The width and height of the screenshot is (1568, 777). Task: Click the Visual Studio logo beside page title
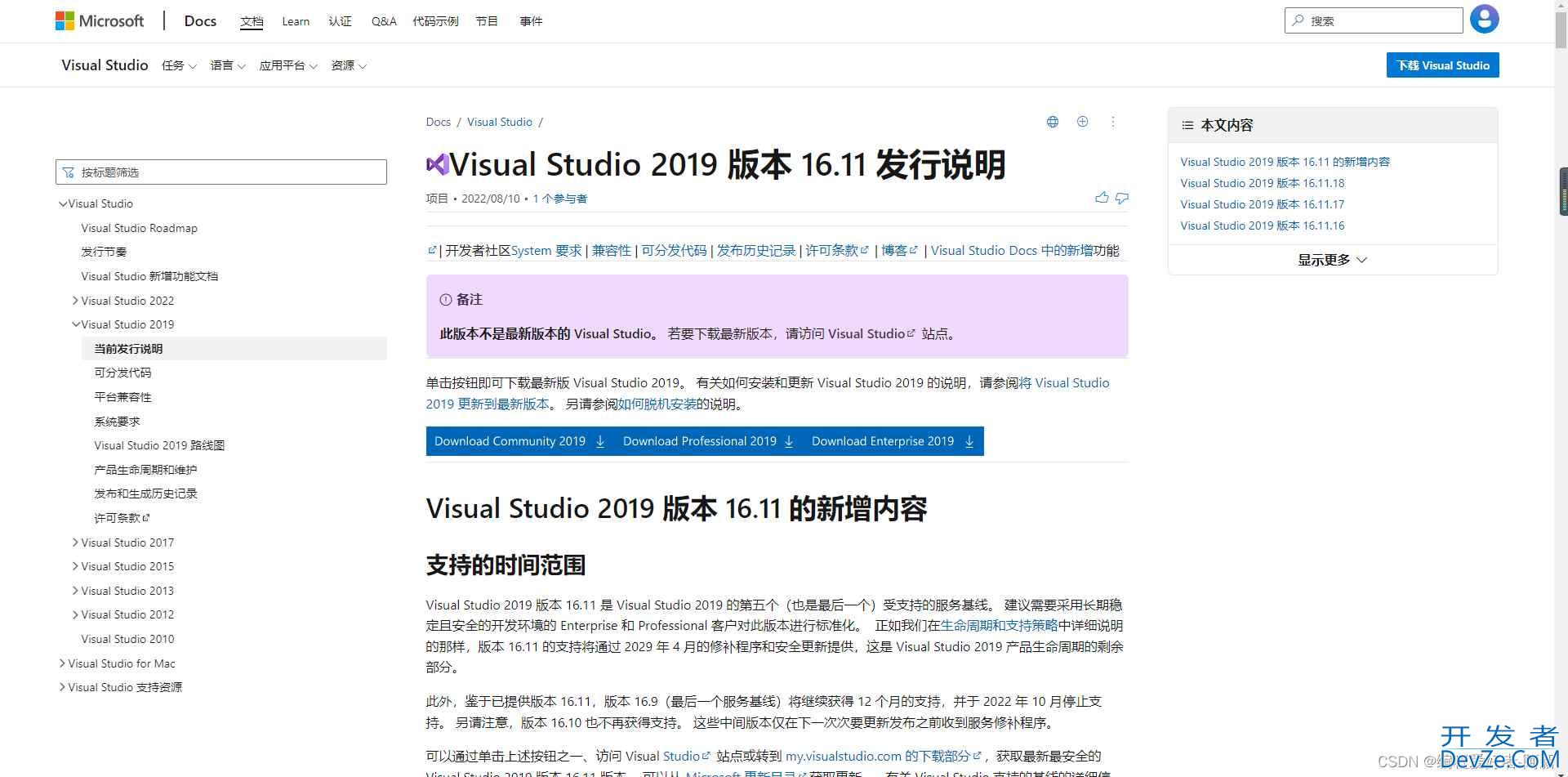click(x=438, y=164)
